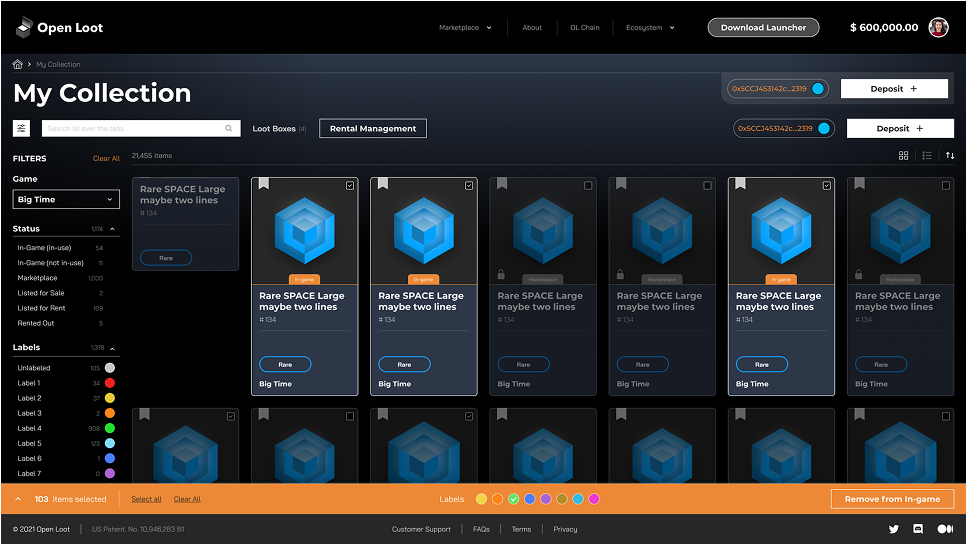
Task: Switch to list view icon
Action: coord(927,155)
